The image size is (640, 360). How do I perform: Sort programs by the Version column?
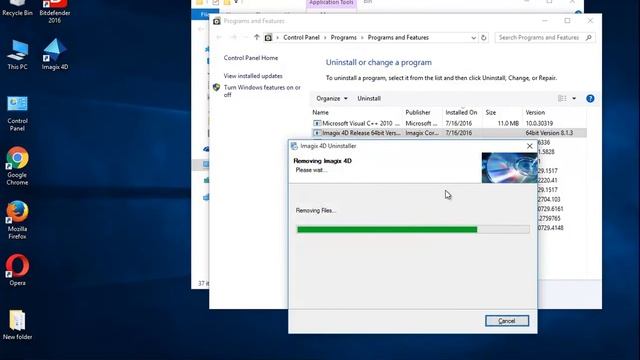(x=535, y=112)
